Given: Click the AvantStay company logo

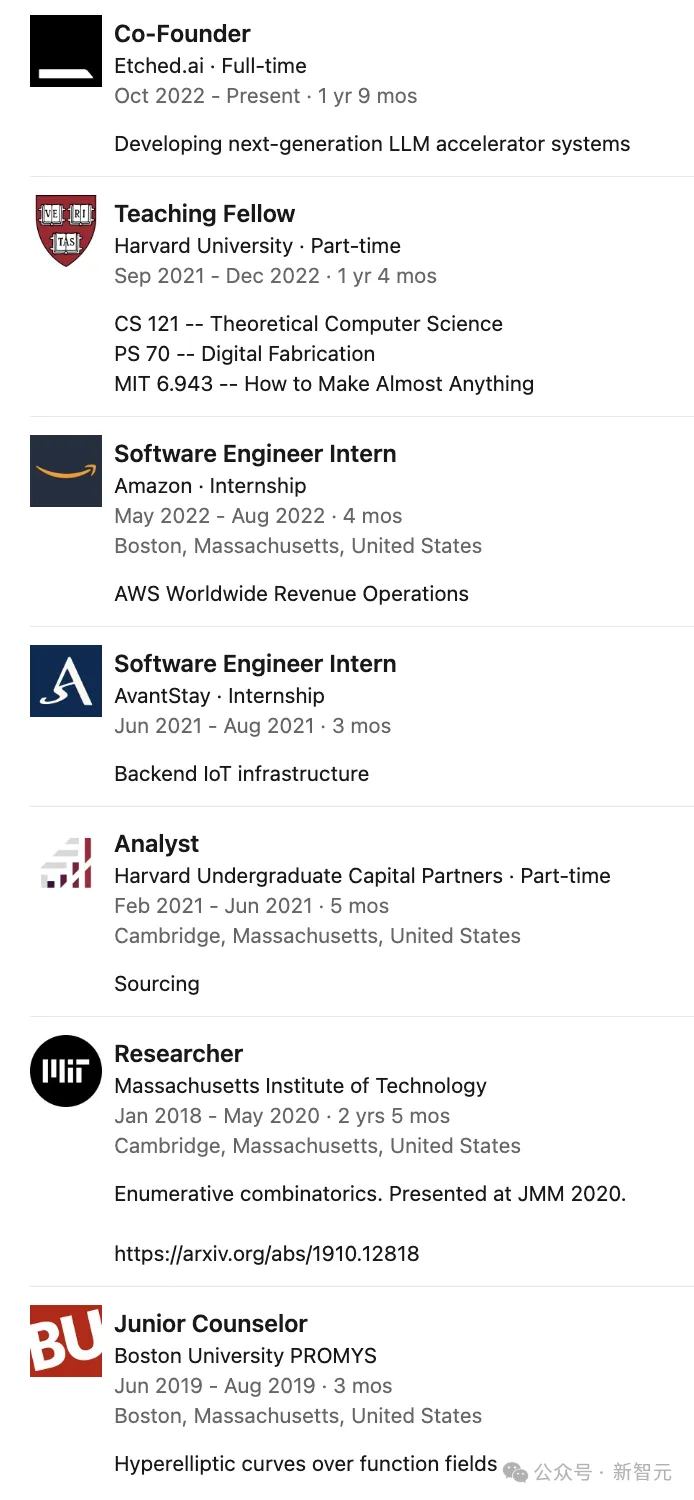Looking at the screenshot, I should click(66, 681).
